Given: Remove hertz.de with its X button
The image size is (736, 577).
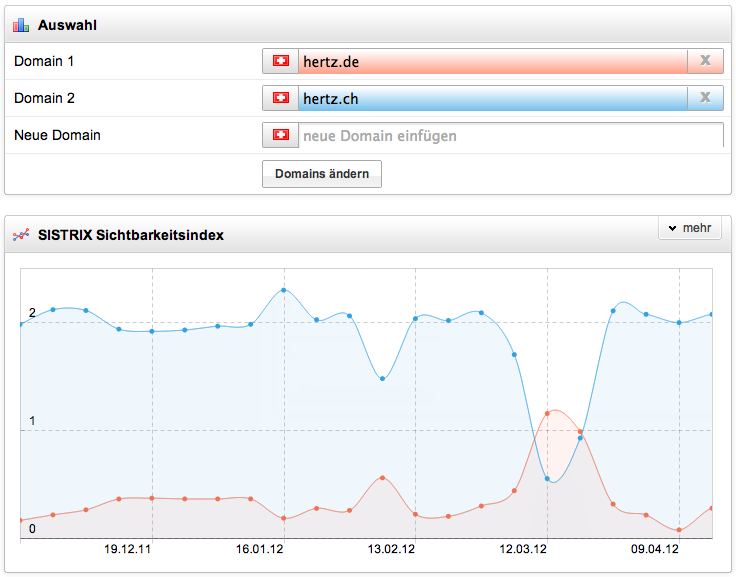Looking at the screenshot, I should pos(705,62).
